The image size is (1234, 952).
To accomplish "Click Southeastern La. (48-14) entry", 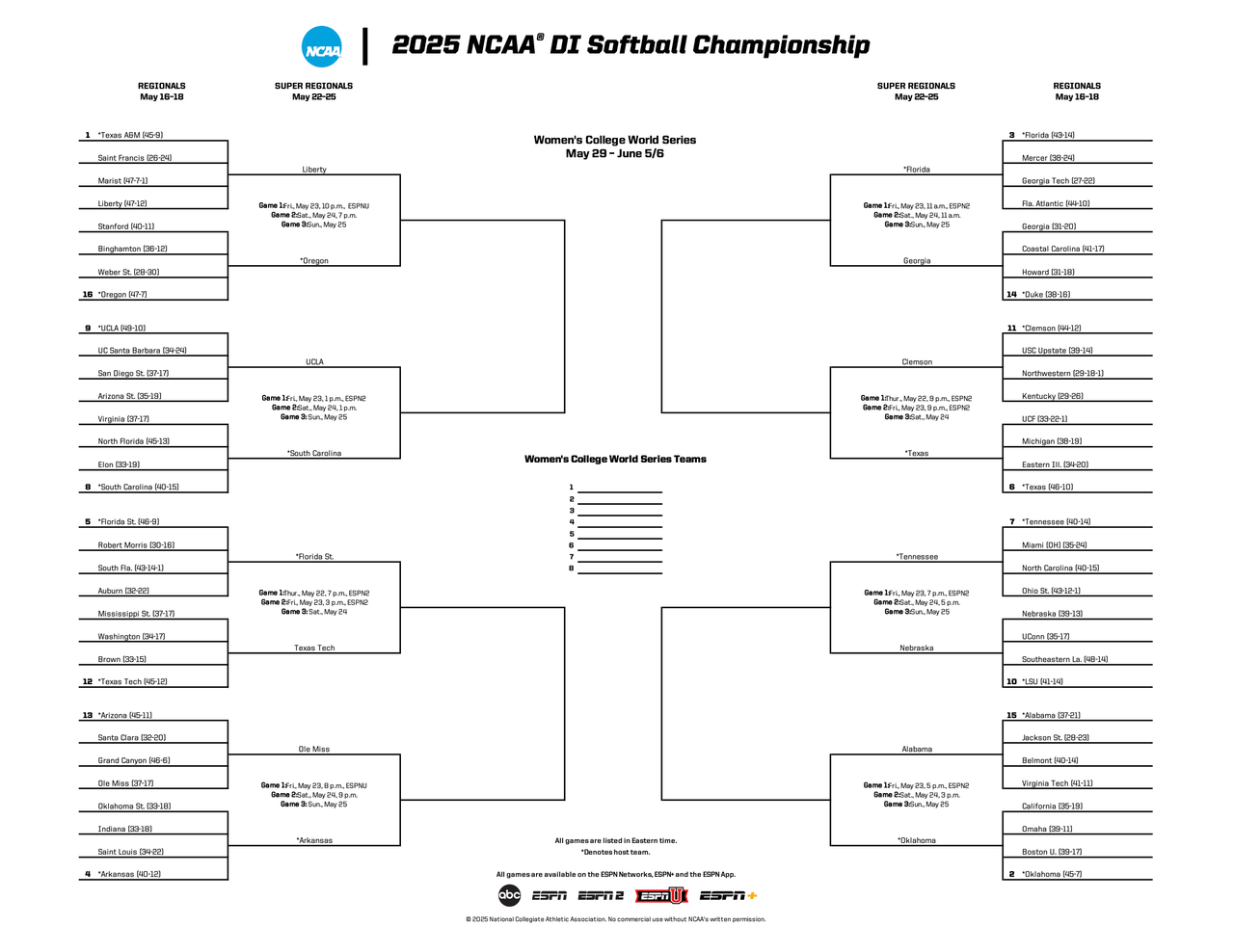I will coord(1064,660).
